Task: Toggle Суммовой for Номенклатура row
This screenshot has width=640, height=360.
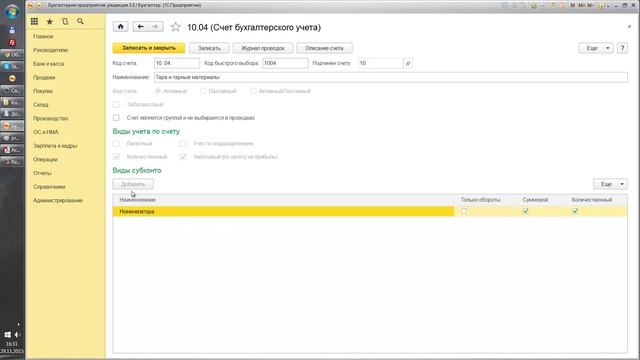Action: (526, 211)
